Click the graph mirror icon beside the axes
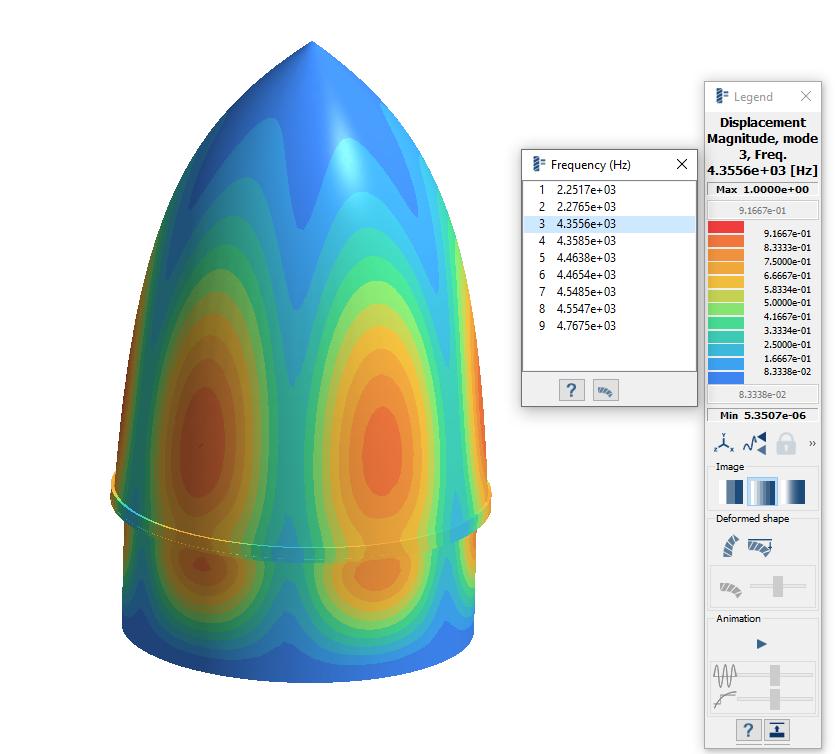 pyautogui.click(x=754, y=442)
